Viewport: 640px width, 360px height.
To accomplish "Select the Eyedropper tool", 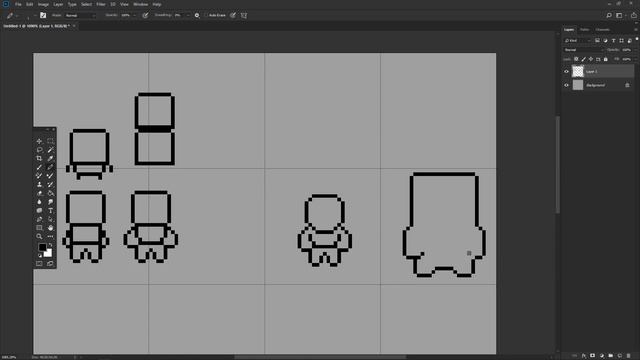I will (x=50, y=158).
